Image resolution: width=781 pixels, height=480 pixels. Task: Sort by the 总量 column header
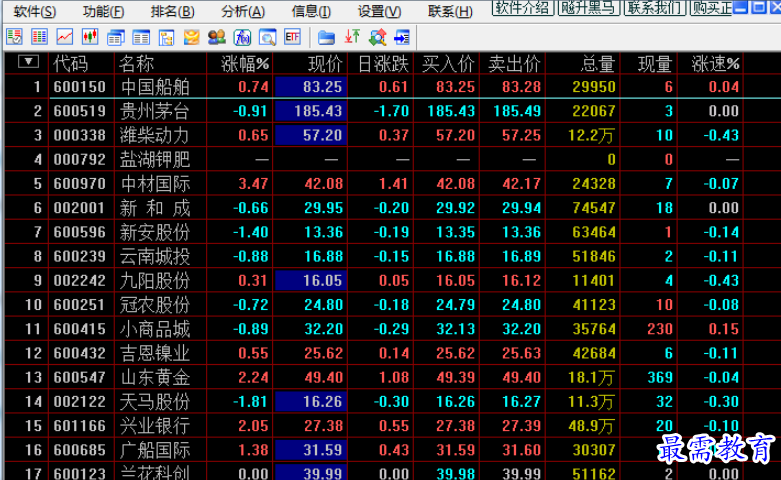pyautogui.click(x=598, y=64)
